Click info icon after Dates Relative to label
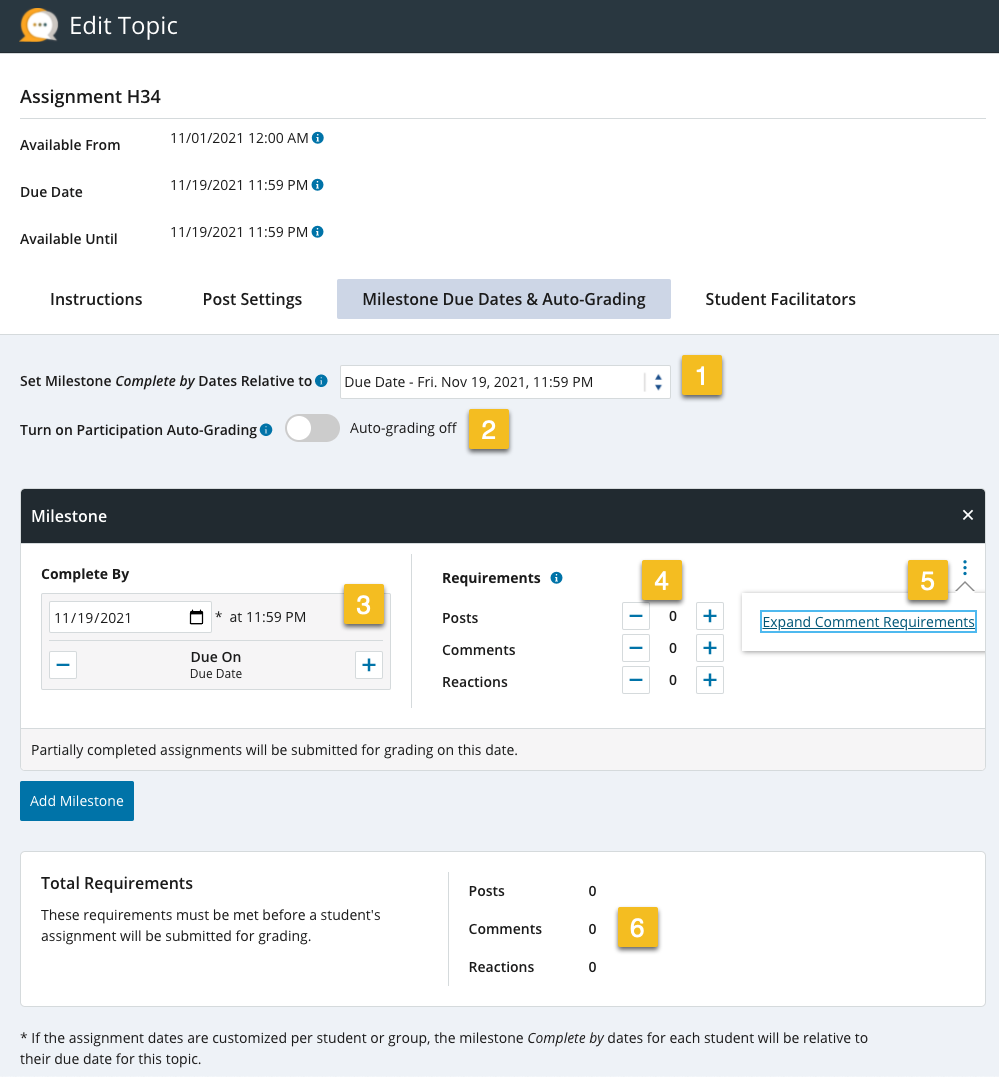 tap(321, 381)
